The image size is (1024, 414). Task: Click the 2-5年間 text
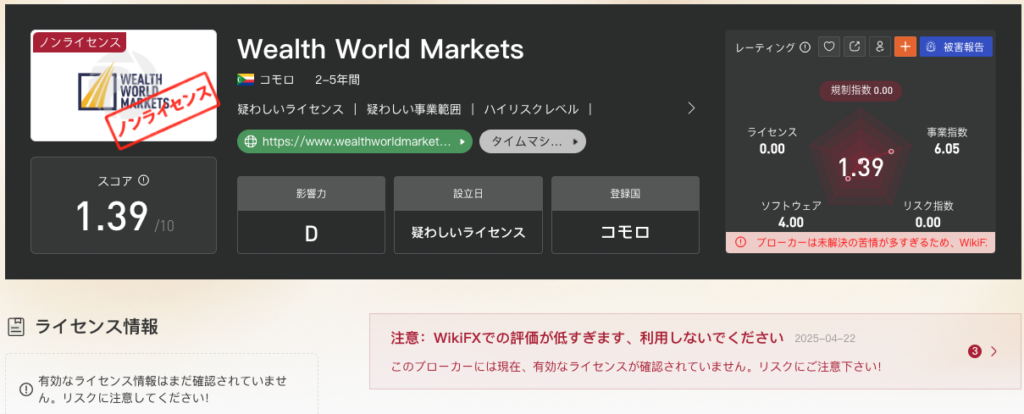pos(337,80)
